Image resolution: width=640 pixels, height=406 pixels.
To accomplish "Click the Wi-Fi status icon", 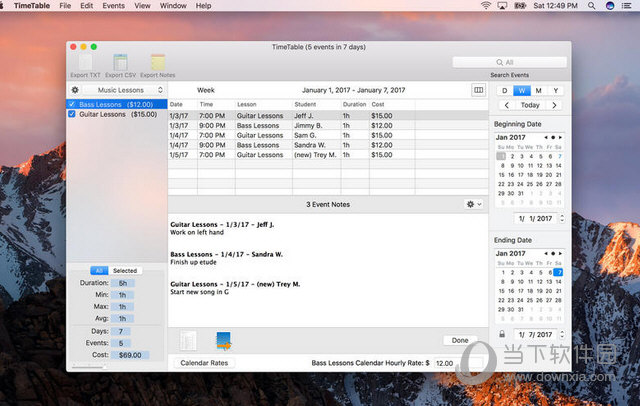I will coord(486,6).
